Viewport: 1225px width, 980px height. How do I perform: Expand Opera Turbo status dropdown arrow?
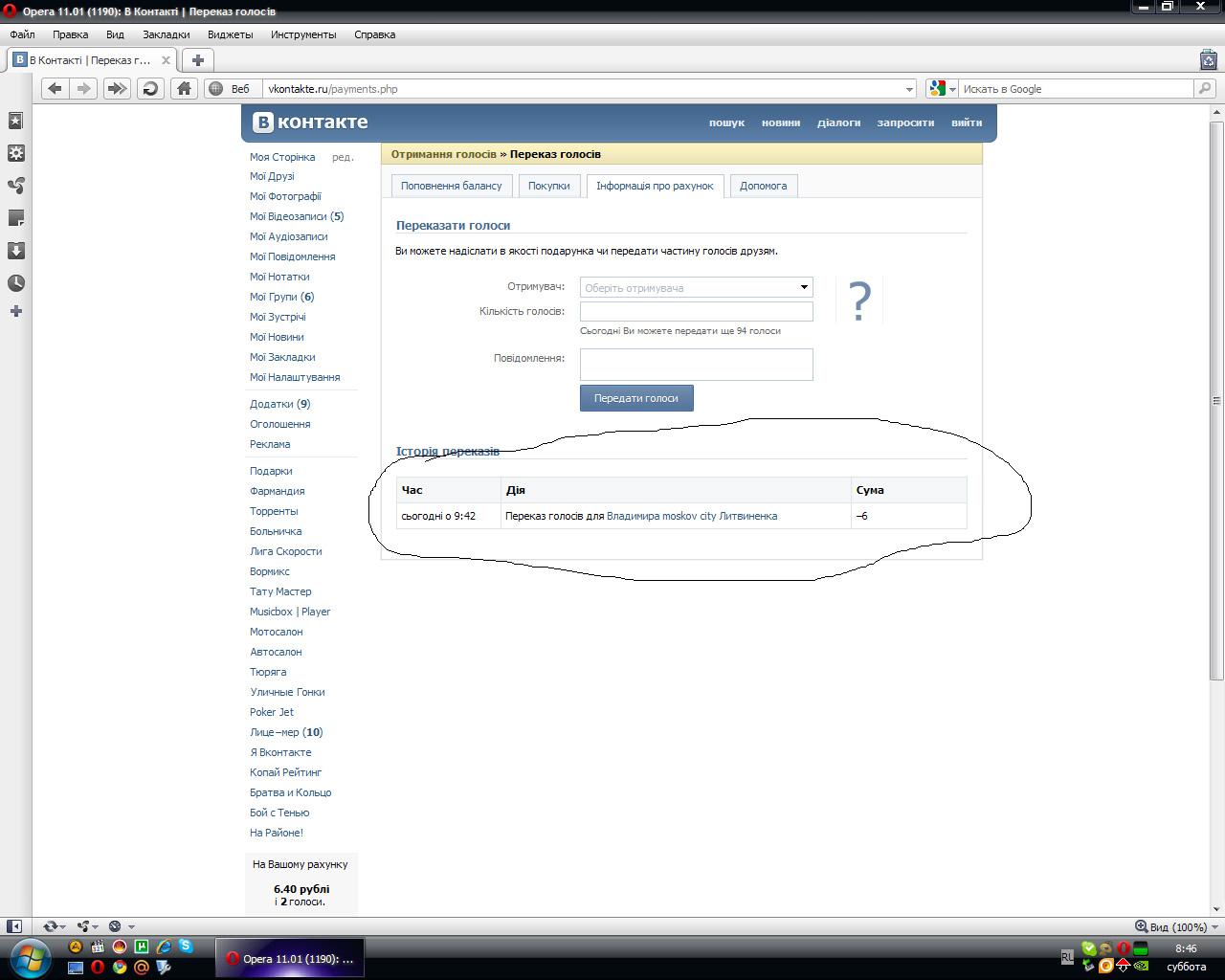pos(131,926)
